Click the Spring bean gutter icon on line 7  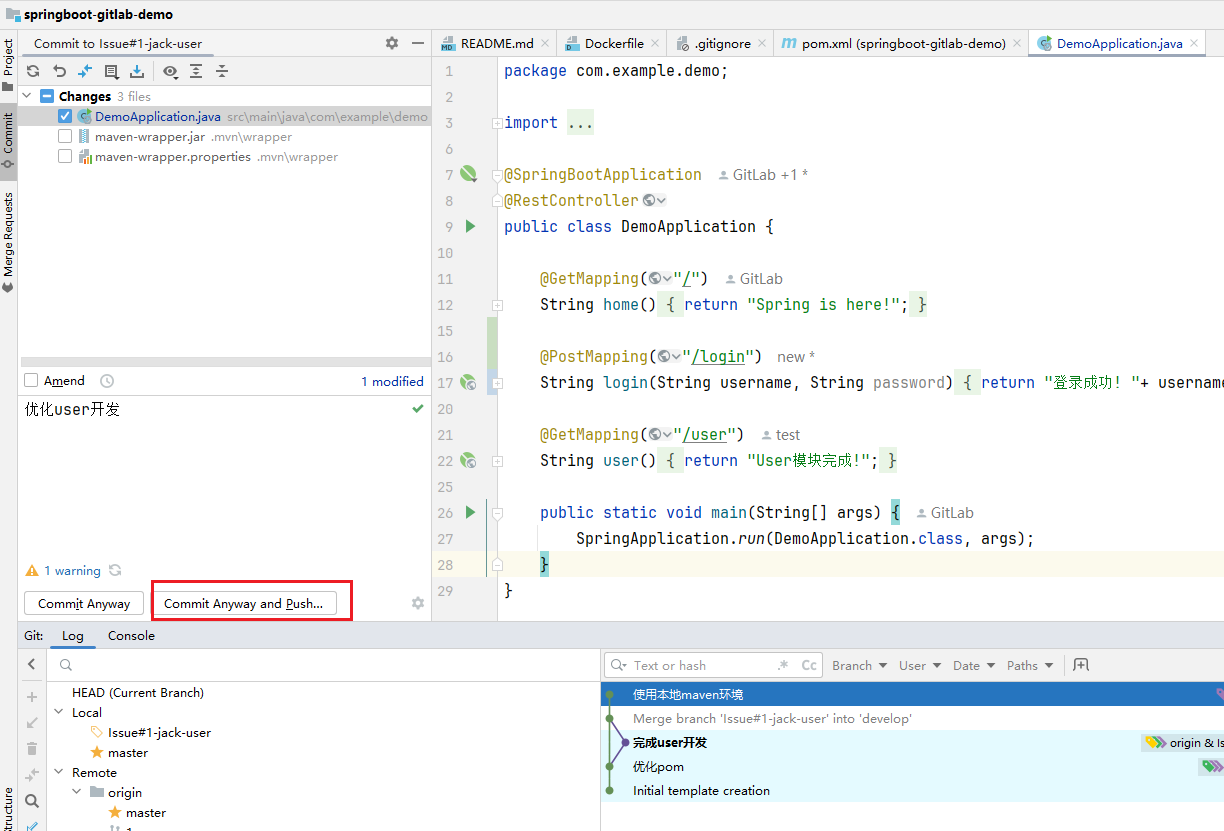tap(468, 174)
